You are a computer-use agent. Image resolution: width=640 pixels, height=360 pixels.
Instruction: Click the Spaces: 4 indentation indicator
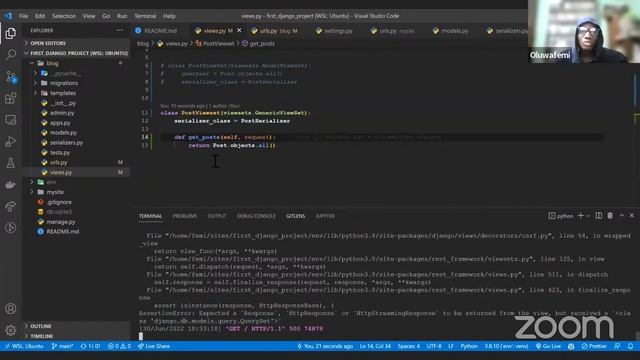[x=409, y=346]
